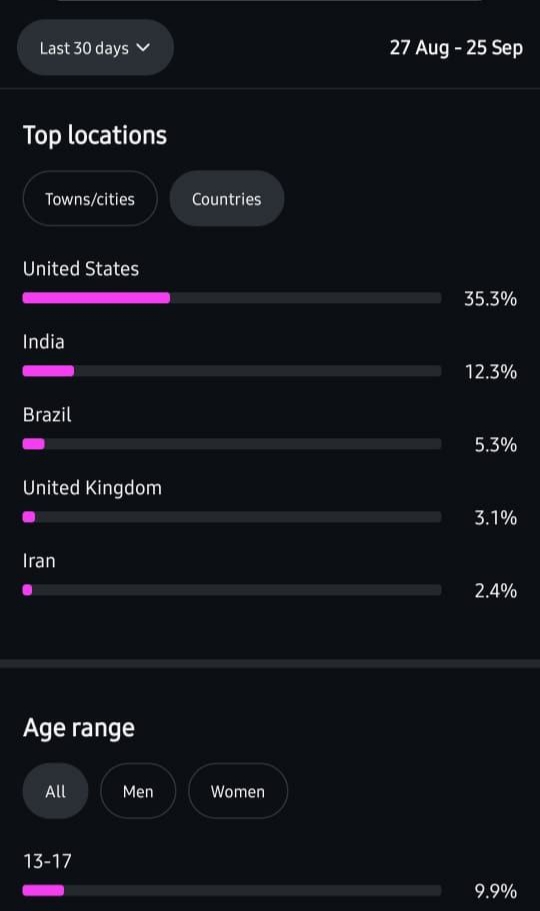The height and width of the screenshot is (911, 540).
Task: Switch to the Towns/cities tab
Action: click(x=90, y=199)
